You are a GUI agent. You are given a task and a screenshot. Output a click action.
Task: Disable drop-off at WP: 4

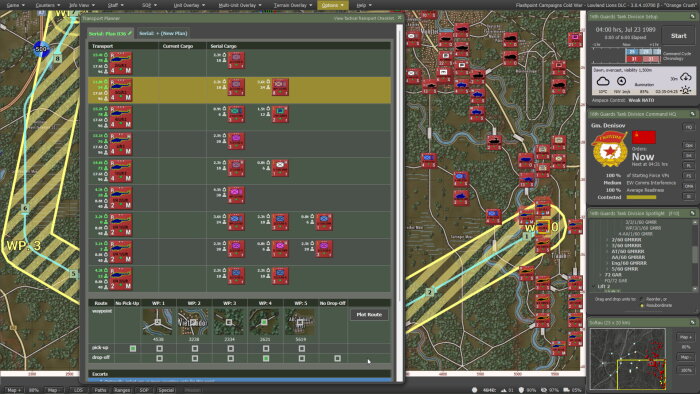[266, 358]
